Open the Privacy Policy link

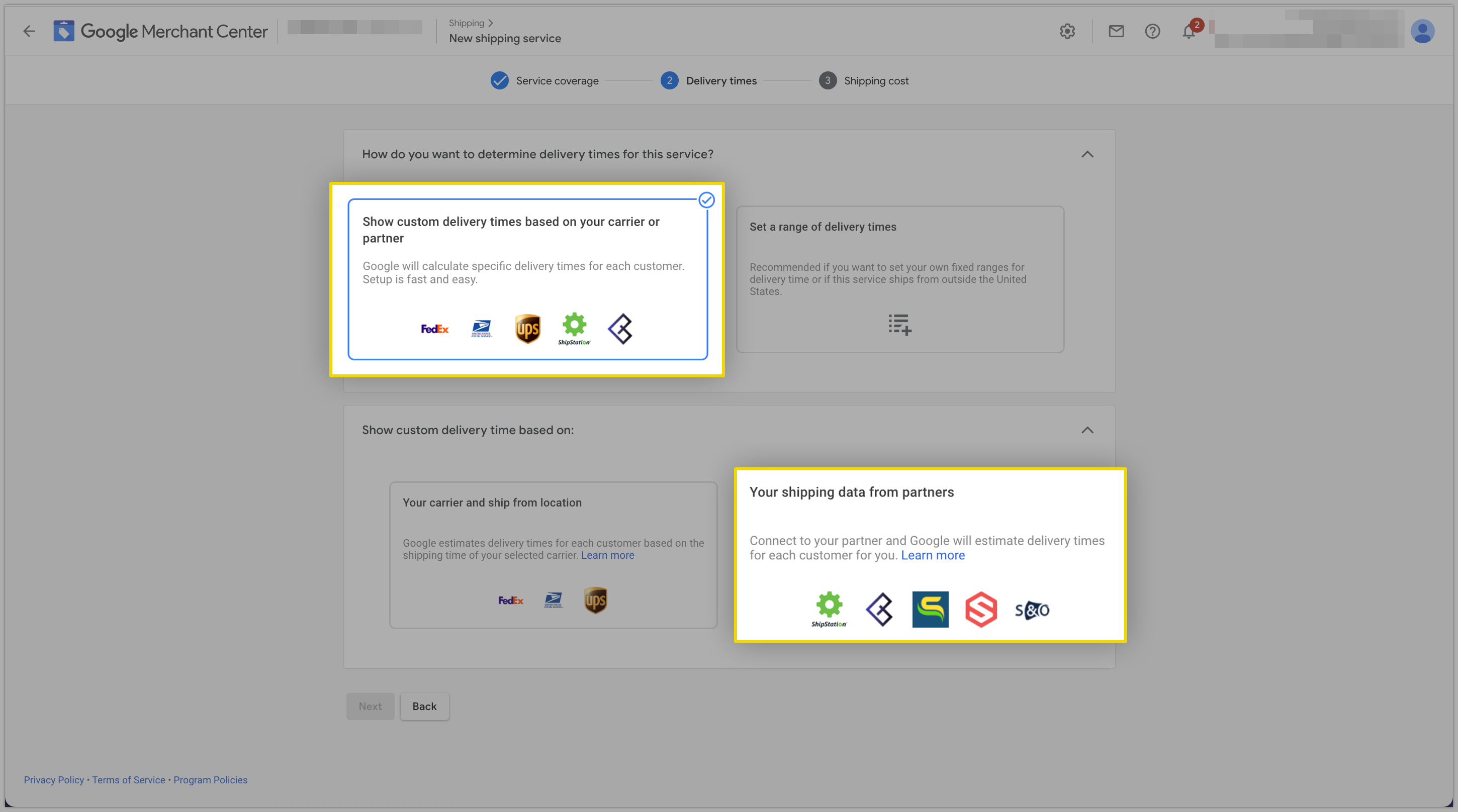coord(54,780)
